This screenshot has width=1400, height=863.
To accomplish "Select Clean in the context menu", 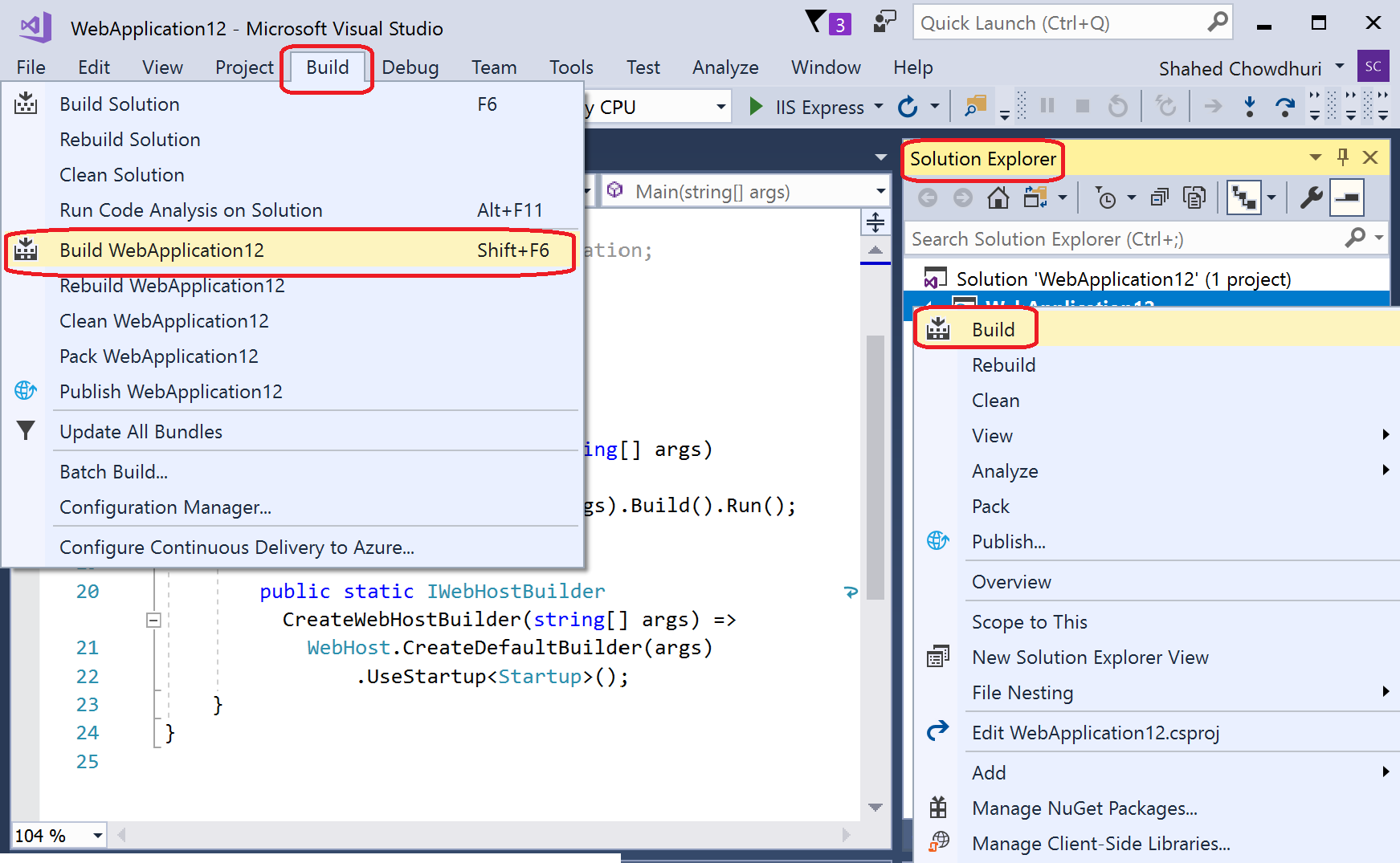I will (x=1157, y=400).
